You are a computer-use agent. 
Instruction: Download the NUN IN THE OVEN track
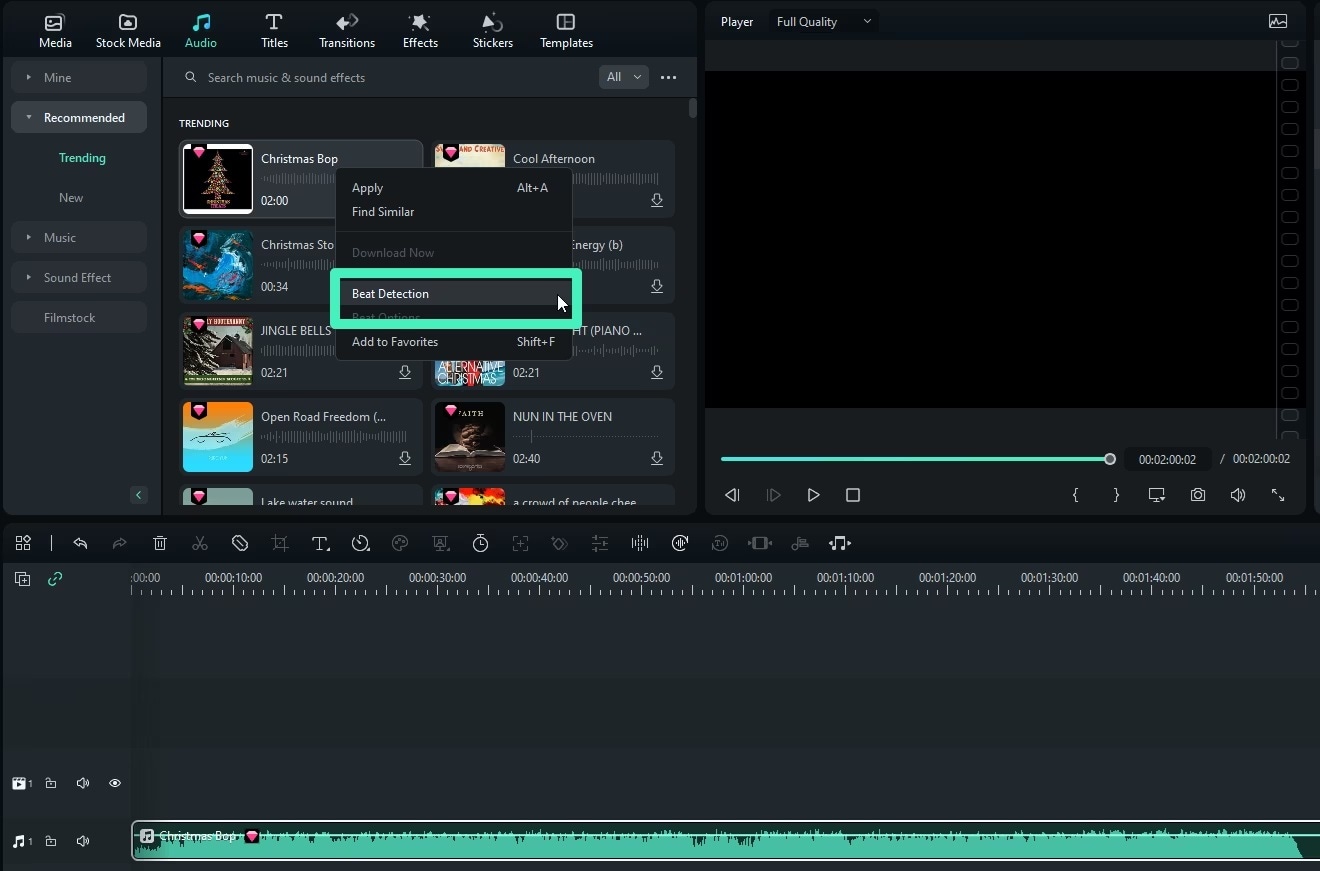(x=657, y=458)
